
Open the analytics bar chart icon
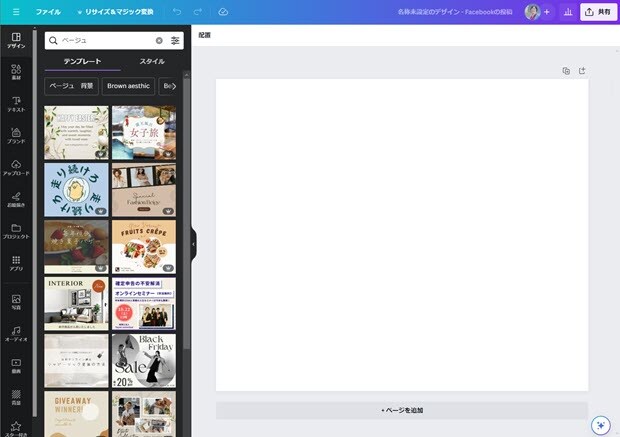click(568, 12)
